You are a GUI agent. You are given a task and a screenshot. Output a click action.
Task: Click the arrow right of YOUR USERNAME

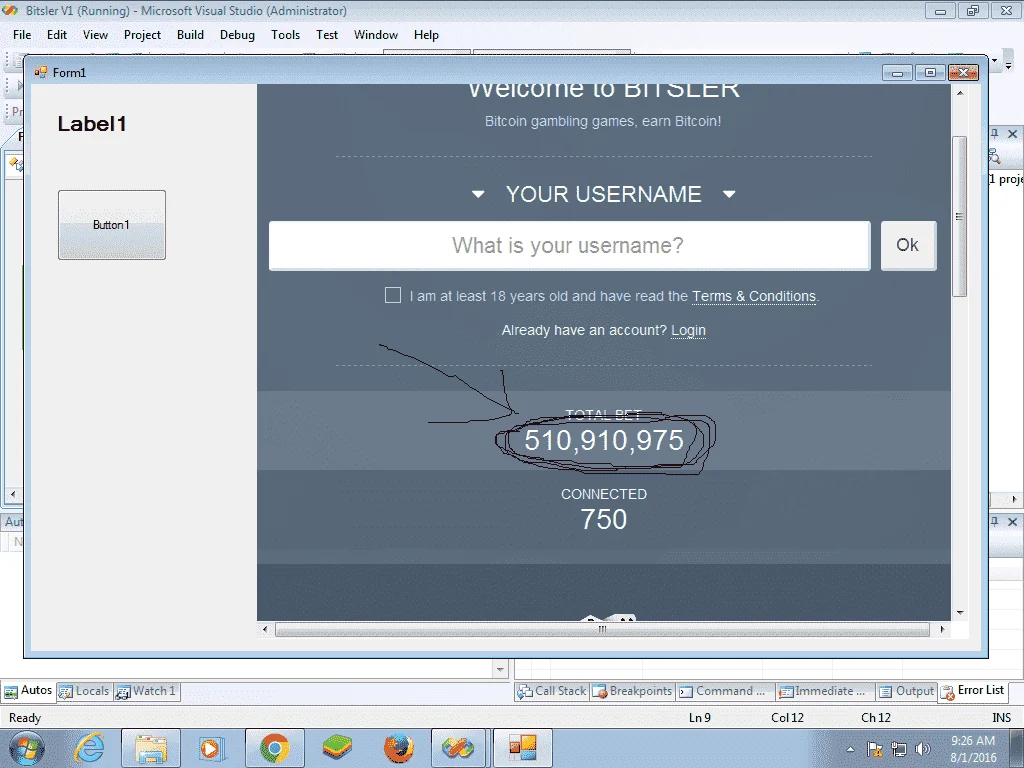point(729,194)
